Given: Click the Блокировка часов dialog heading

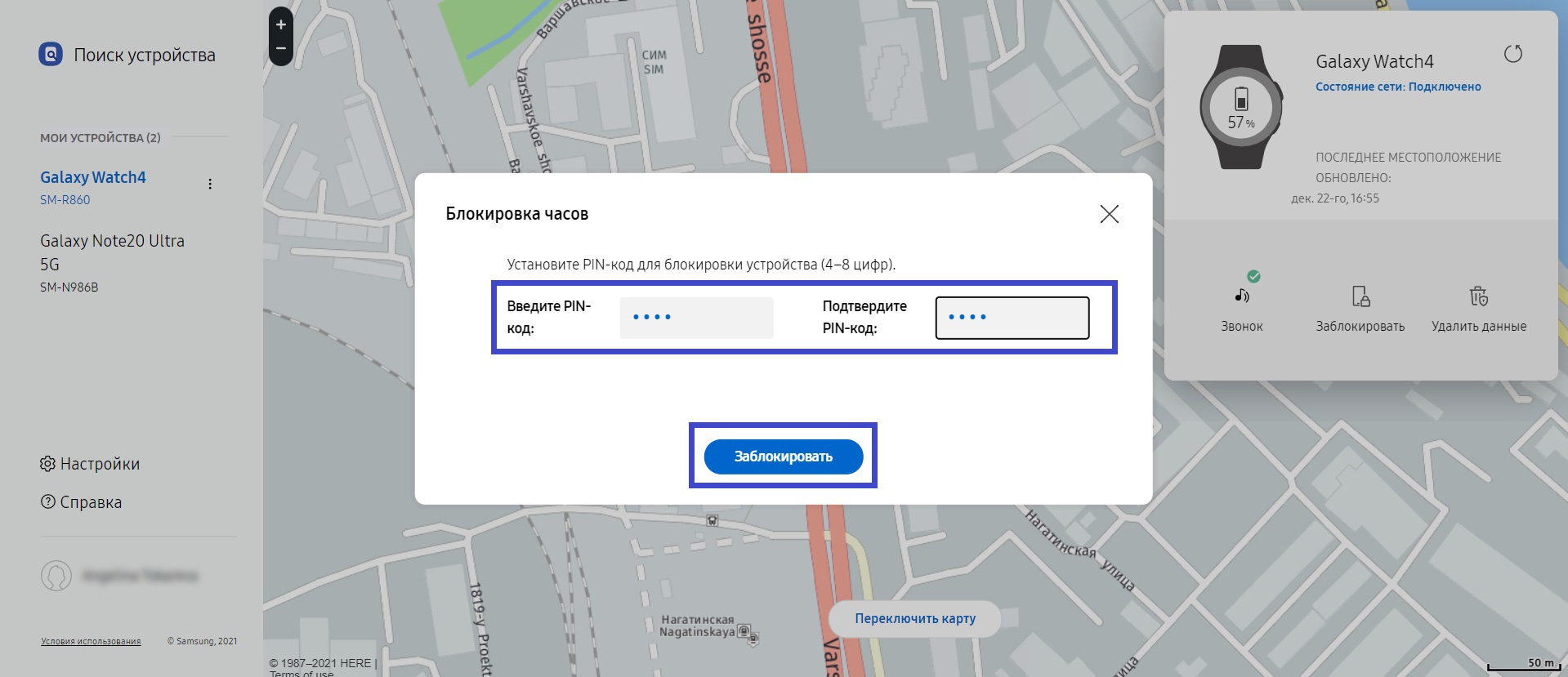Looking at the screenshot, I should 517,214.
